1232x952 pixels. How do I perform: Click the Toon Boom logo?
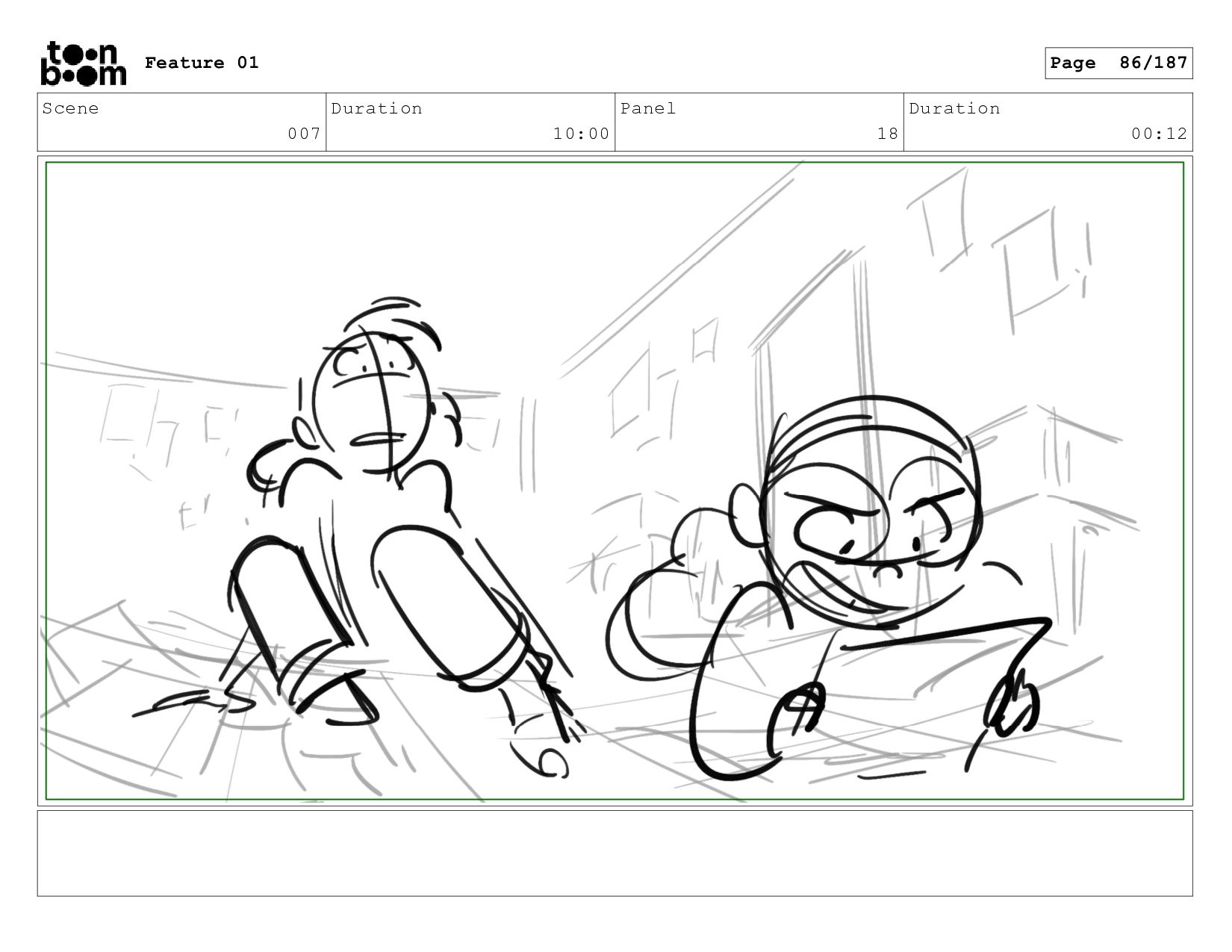[x=83, y=63]
